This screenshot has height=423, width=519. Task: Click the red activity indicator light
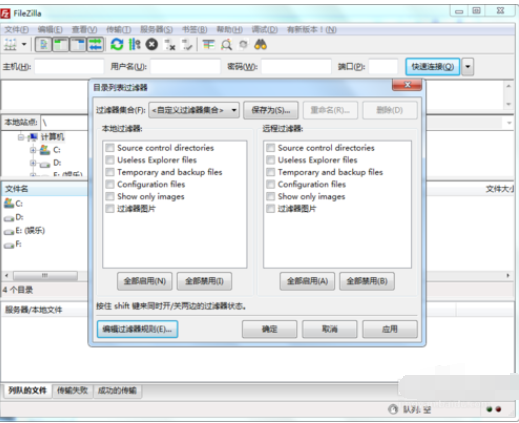coord(498,409)
